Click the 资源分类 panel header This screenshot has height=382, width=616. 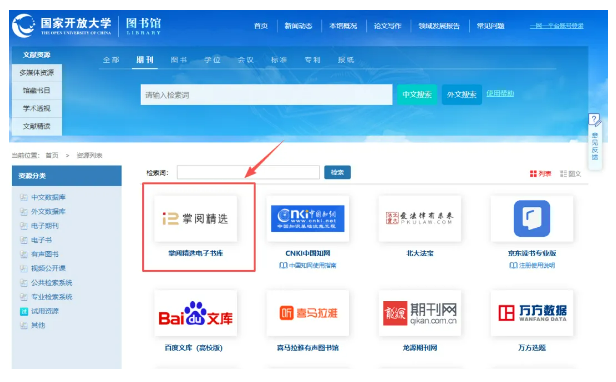pyautogui.click(x=67, y=176)
